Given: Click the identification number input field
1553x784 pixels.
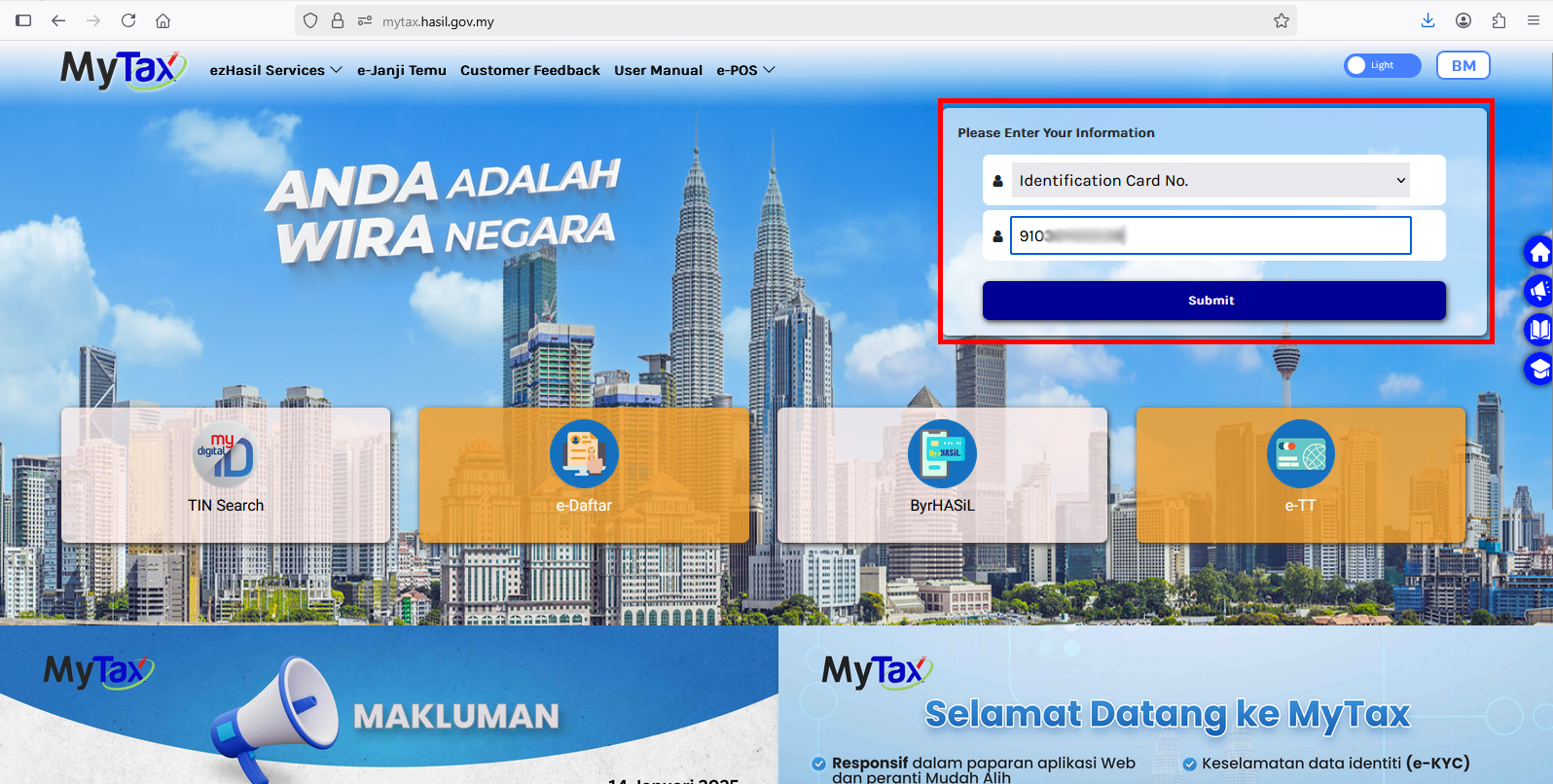Looking at the screenshot, I should tap(1210, 235).
